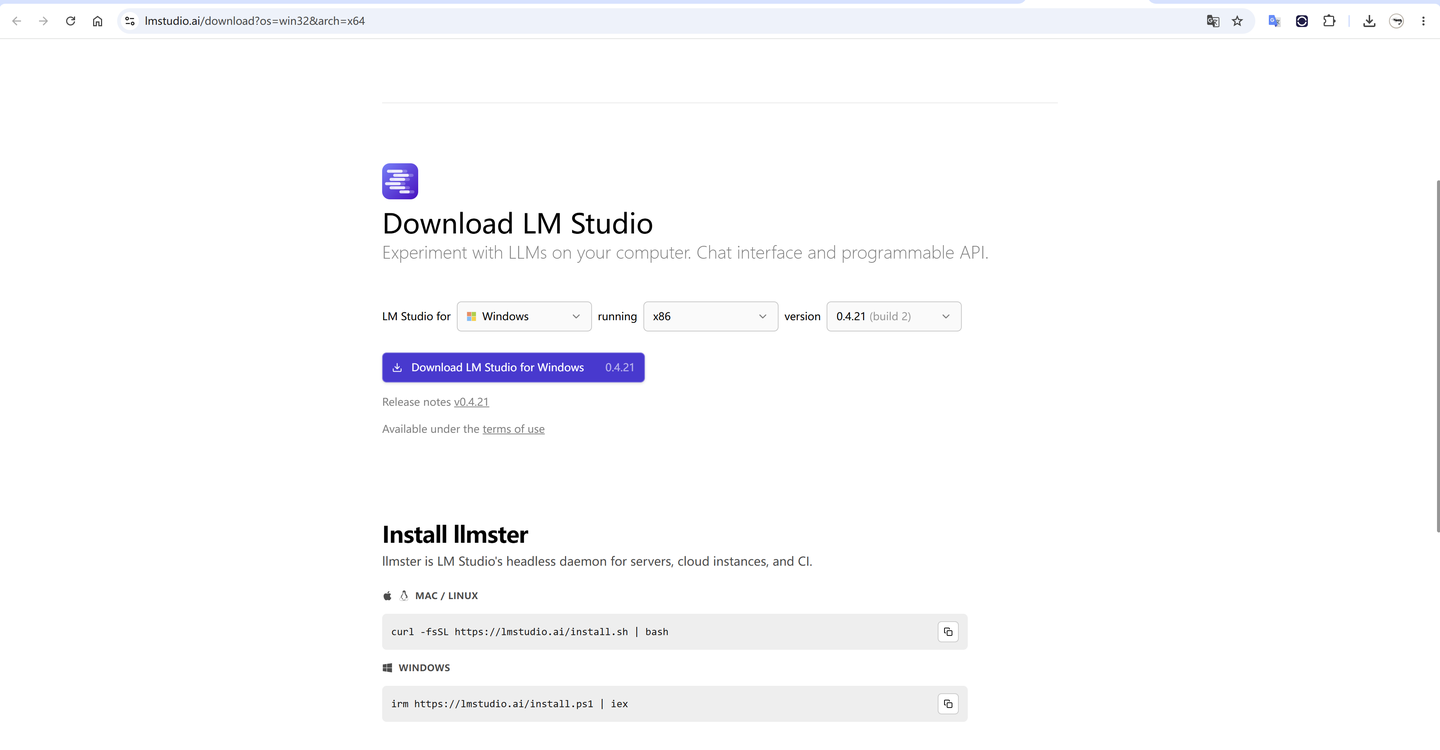1440x750 pixels.
Task: Click the browser forward arrow
Action: 43,21
